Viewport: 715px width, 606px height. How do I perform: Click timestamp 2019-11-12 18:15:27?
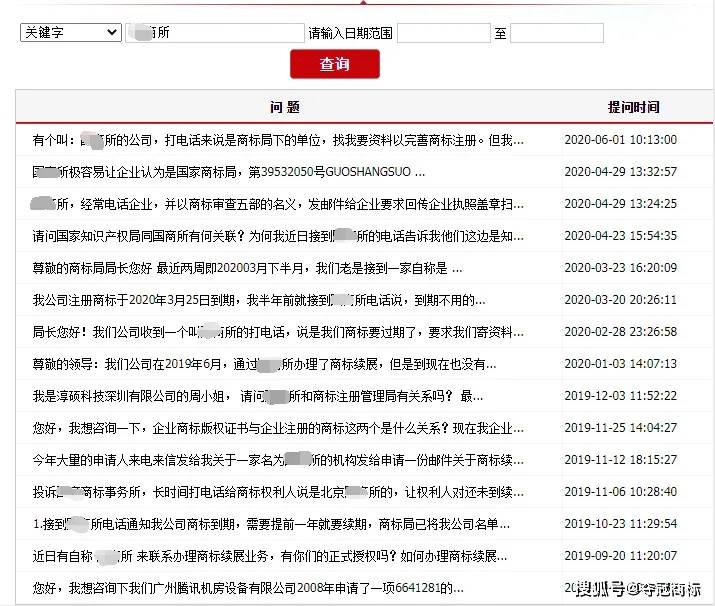621,460
